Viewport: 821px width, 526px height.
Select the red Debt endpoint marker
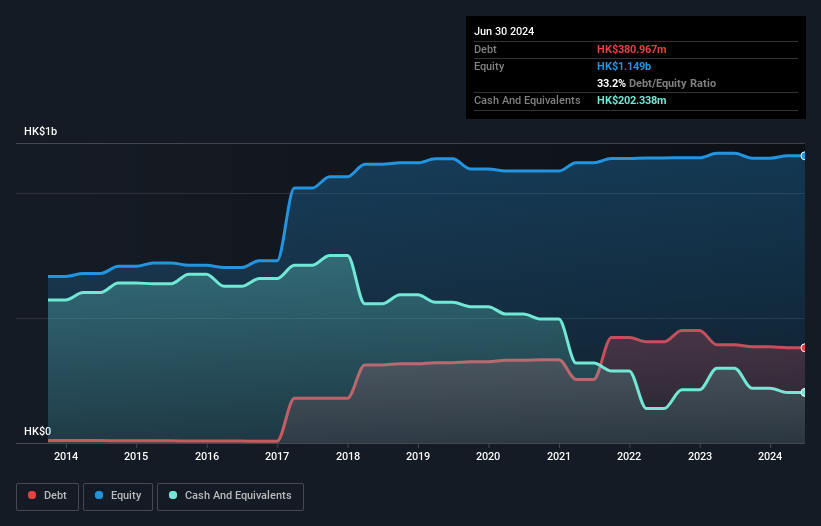(x=804, y=348)
